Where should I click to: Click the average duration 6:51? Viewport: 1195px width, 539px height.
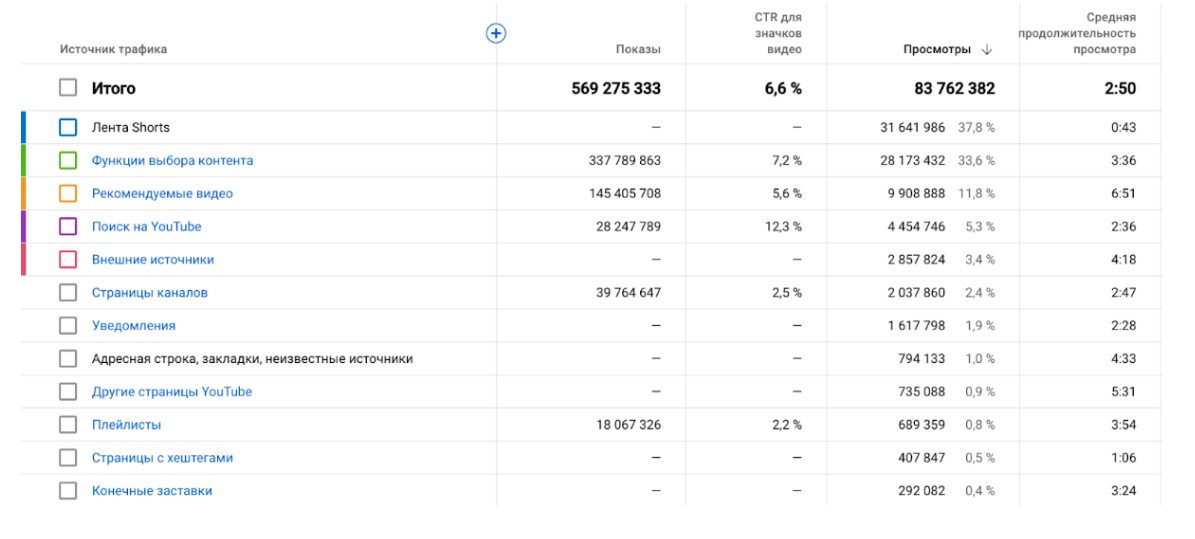(x=1123, y=194)
